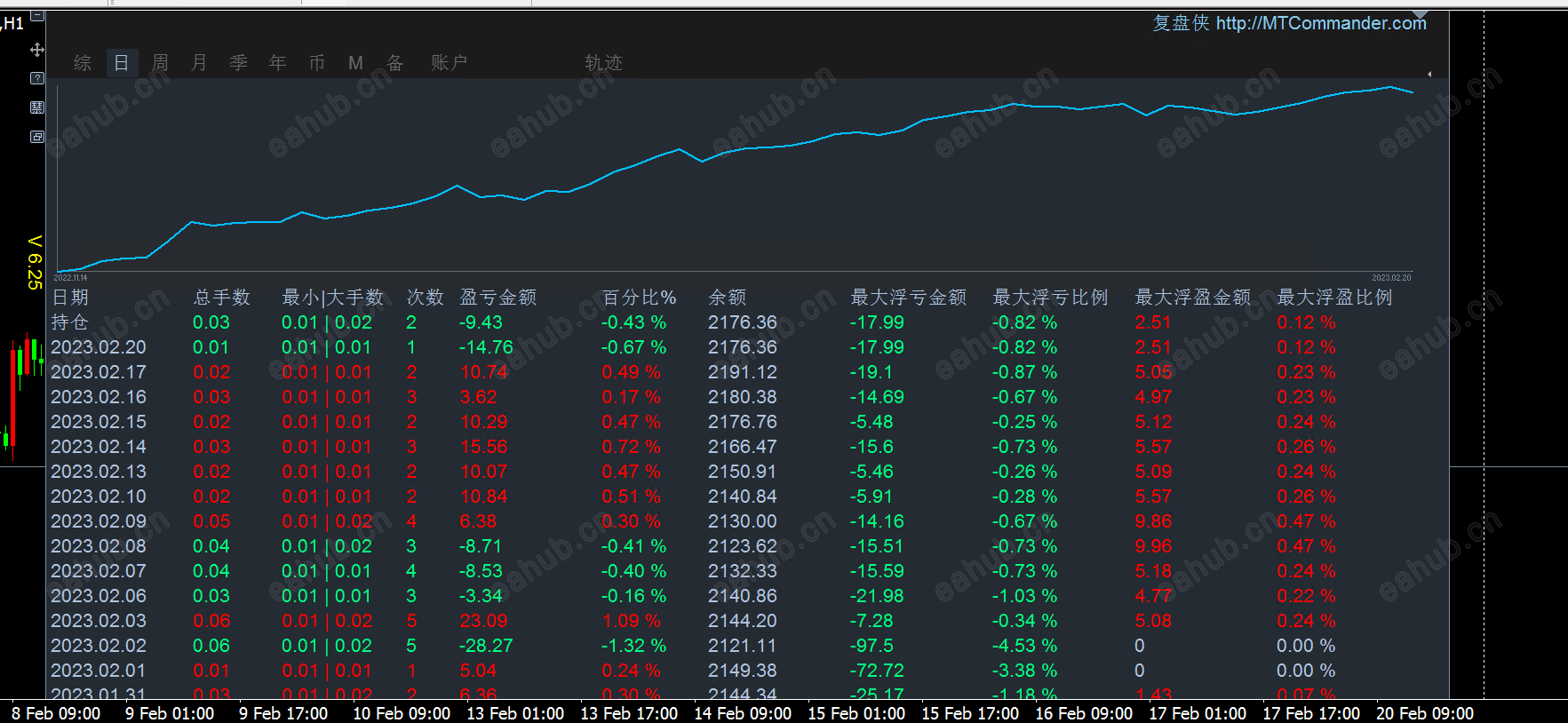
Task: Click the 9.96 max floating profit value
Action: (x=1153, y=546)
